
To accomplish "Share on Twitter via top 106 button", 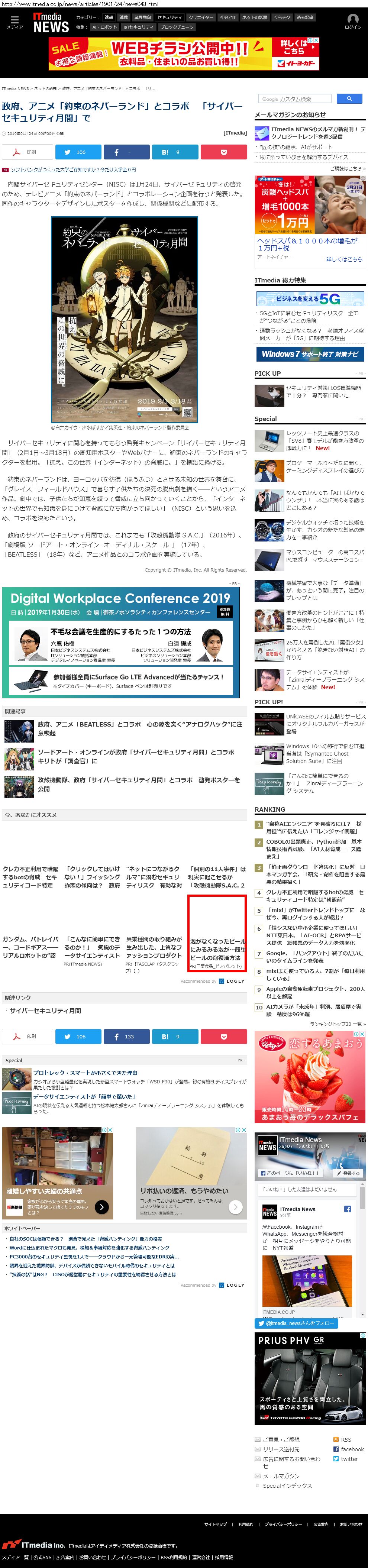I will pos(78,152).
